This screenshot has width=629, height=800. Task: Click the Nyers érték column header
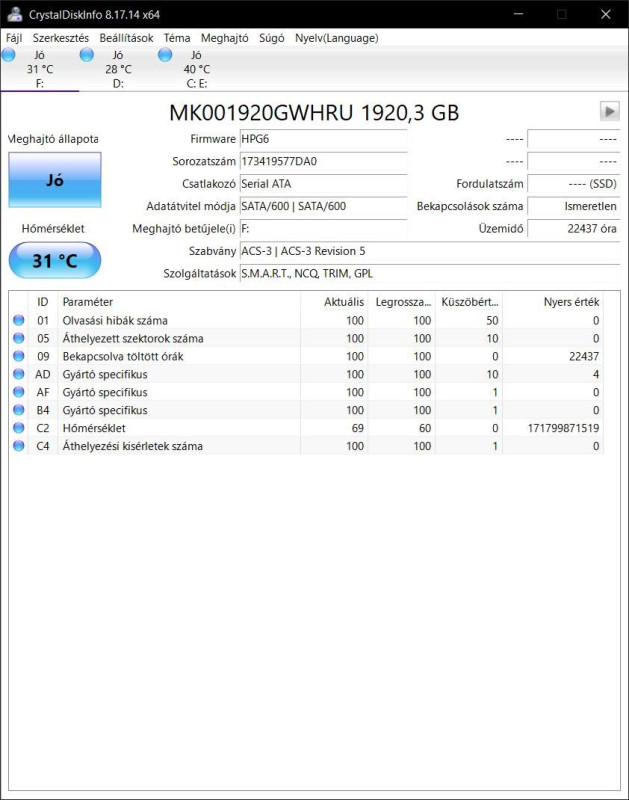553,302
